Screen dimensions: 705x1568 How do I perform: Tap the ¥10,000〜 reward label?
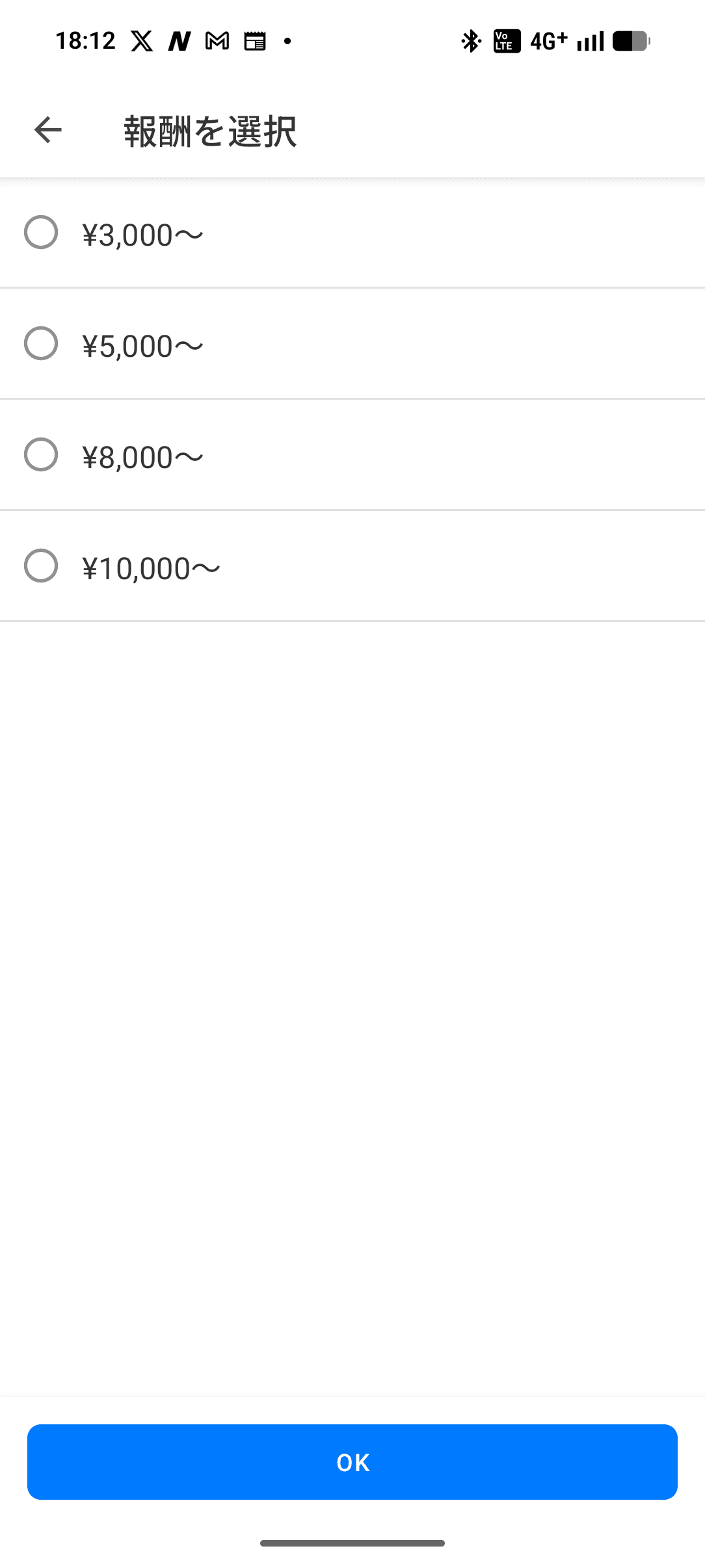click(x=152, y=568)
